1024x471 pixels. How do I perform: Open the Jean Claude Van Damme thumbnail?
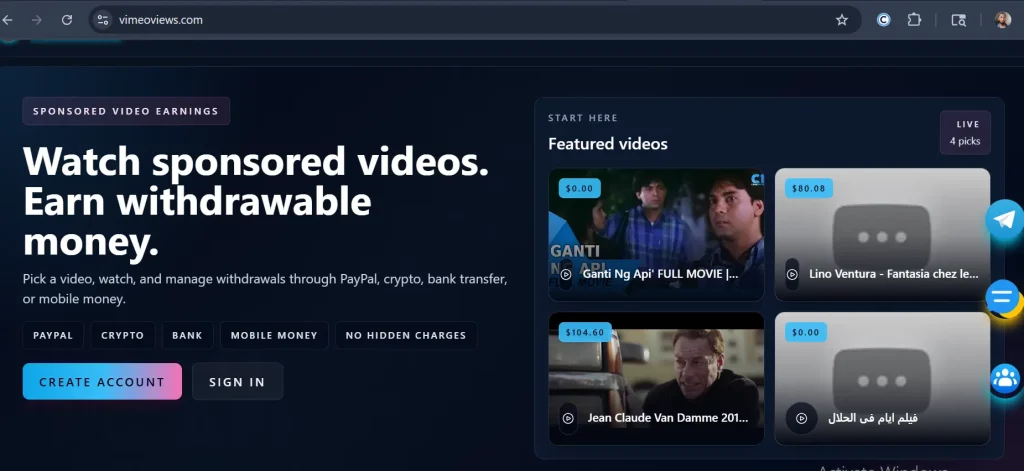(656, 378)
